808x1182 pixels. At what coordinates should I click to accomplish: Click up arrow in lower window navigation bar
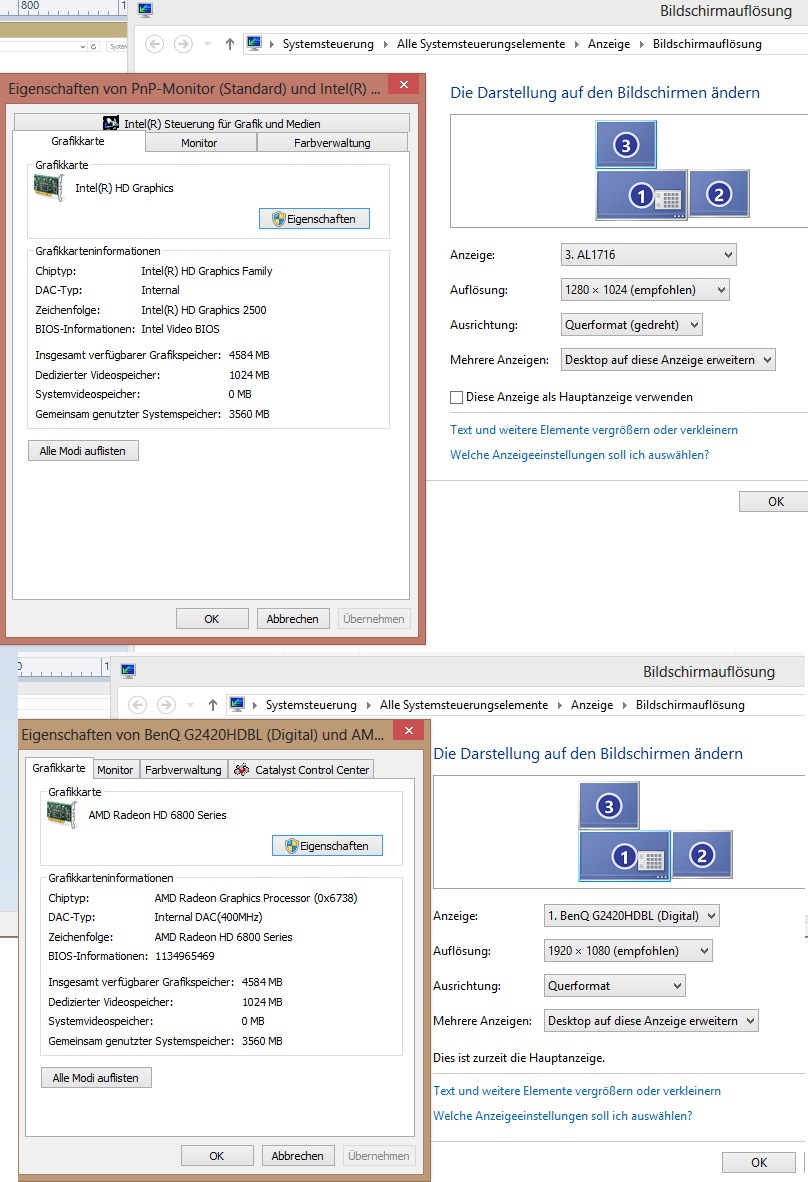[213, 705]
